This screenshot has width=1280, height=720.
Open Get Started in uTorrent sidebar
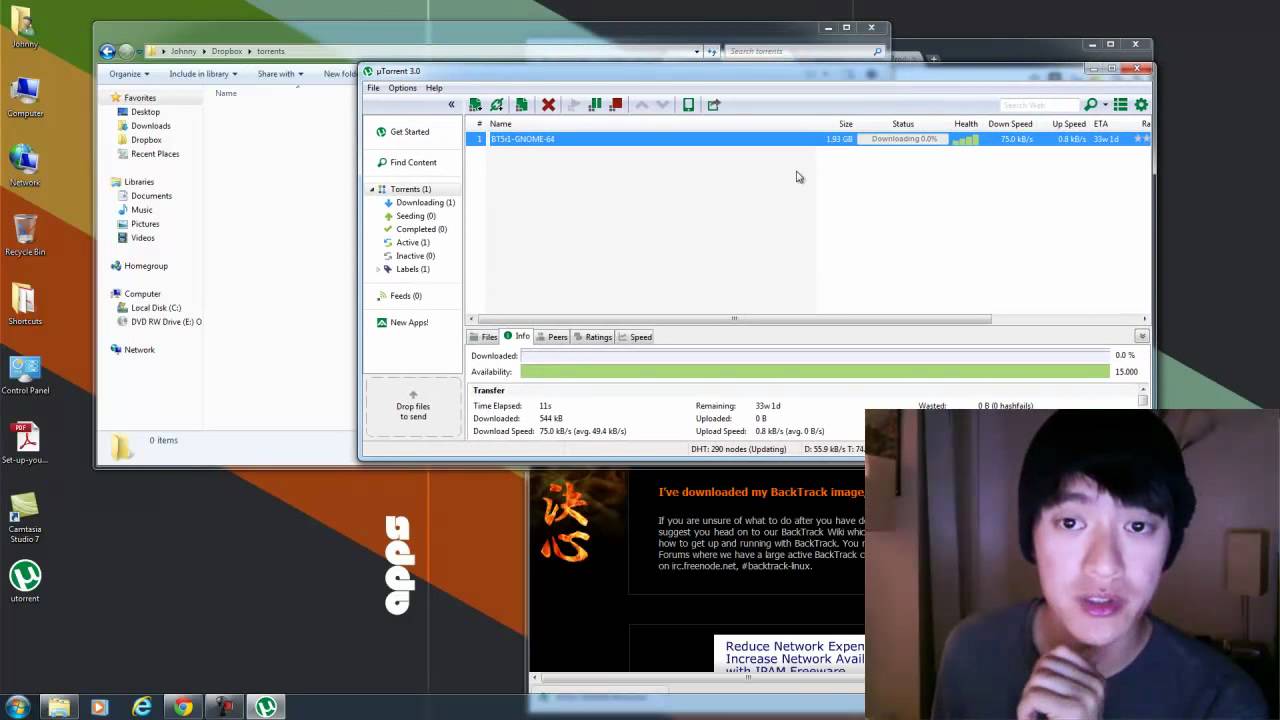click(403, 132)
